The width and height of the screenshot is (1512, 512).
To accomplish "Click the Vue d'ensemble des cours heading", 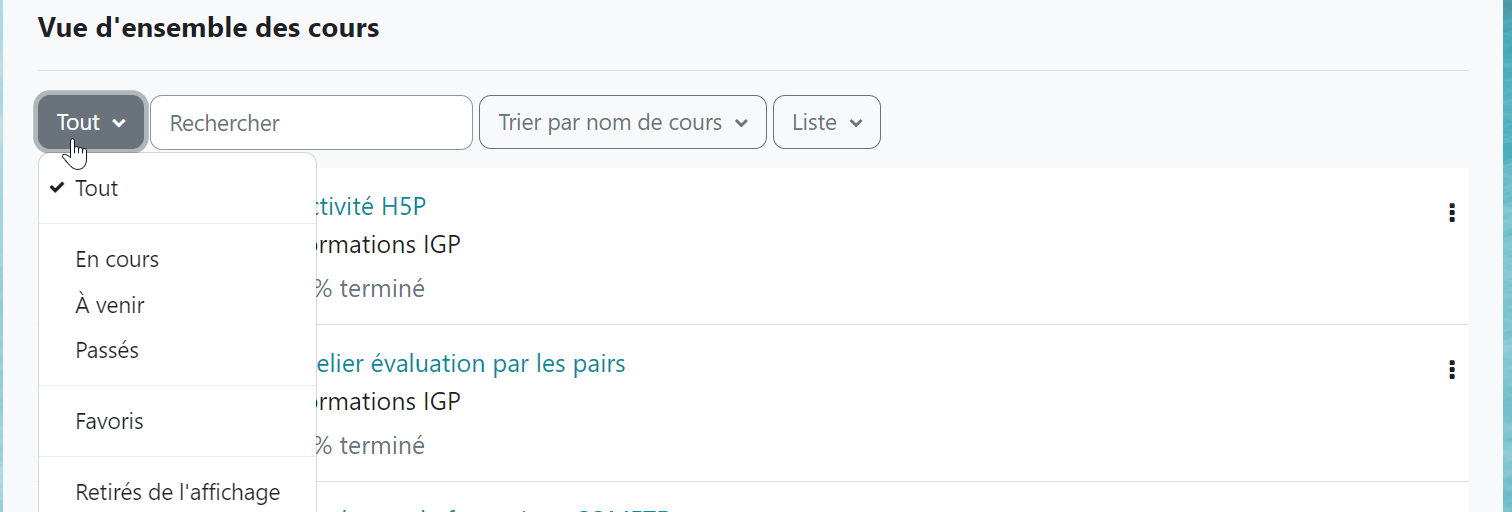I will (x=208, y=28).
